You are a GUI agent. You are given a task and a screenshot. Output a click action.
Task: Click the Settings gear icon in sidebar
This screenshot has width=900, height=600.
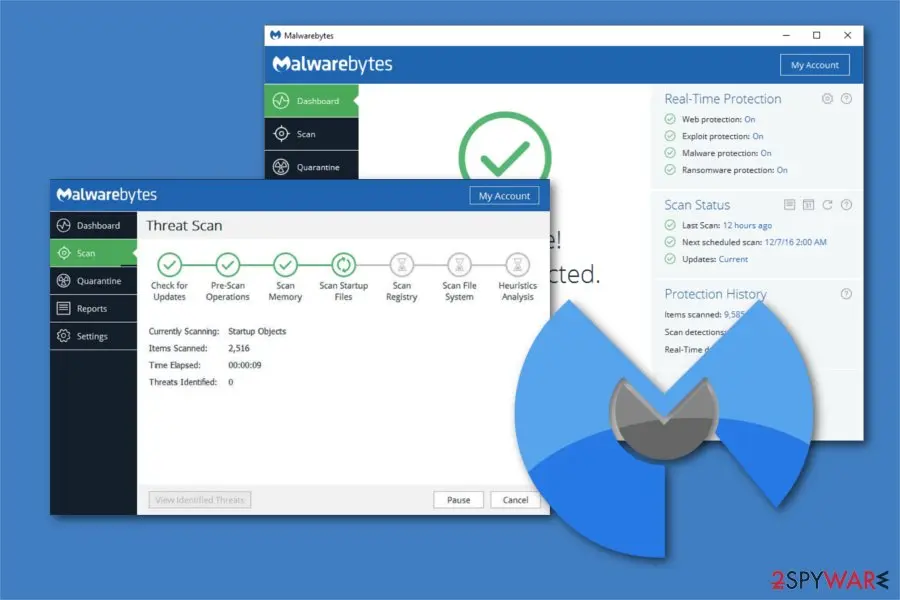point(64,336)
